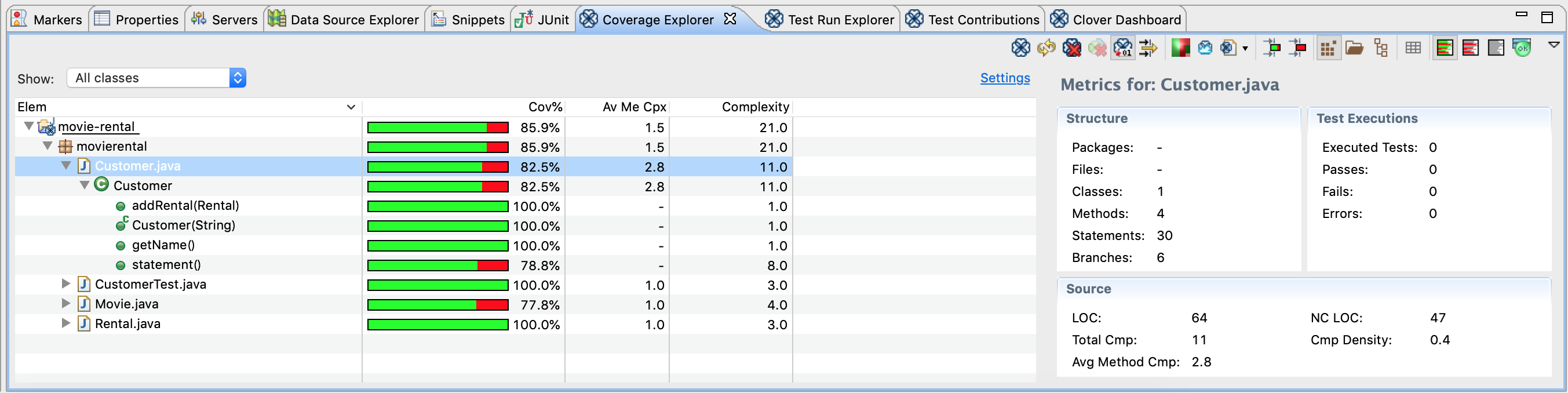Expand the Rental.java node
This screenshot has width=1568, height=393.
coord(67,323)
